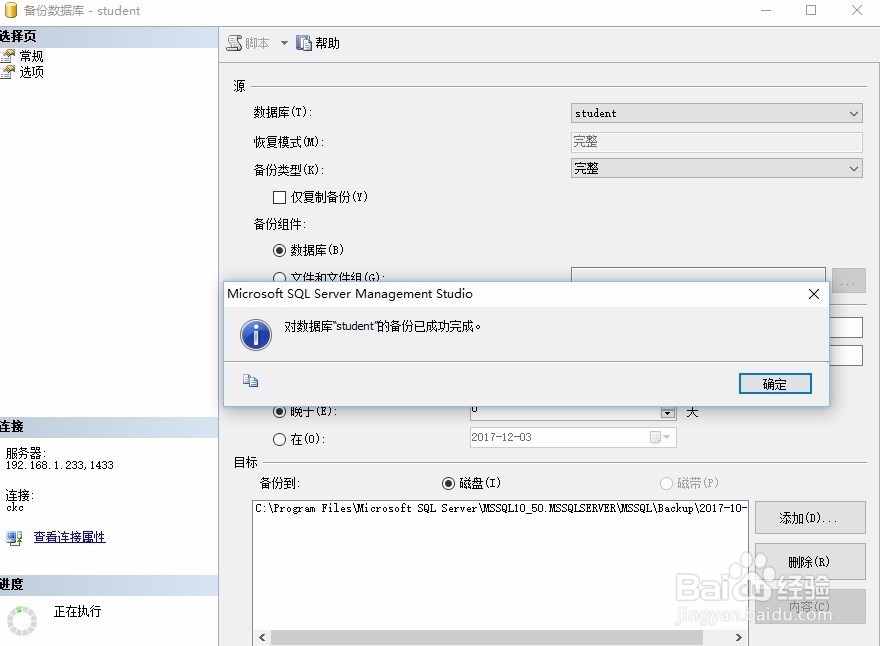Screen dimensions: 880x646
Task: Close the 备份数据库 window
Action: (856, 10)
